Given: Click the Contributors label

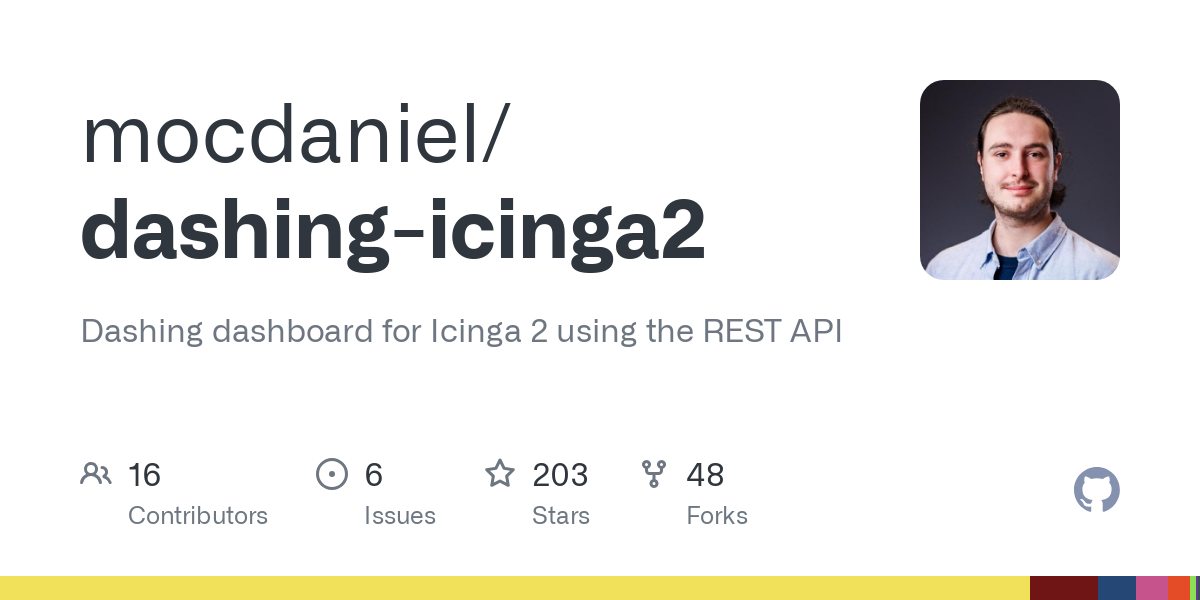Looking at the screenshot, I should [198, 516].
